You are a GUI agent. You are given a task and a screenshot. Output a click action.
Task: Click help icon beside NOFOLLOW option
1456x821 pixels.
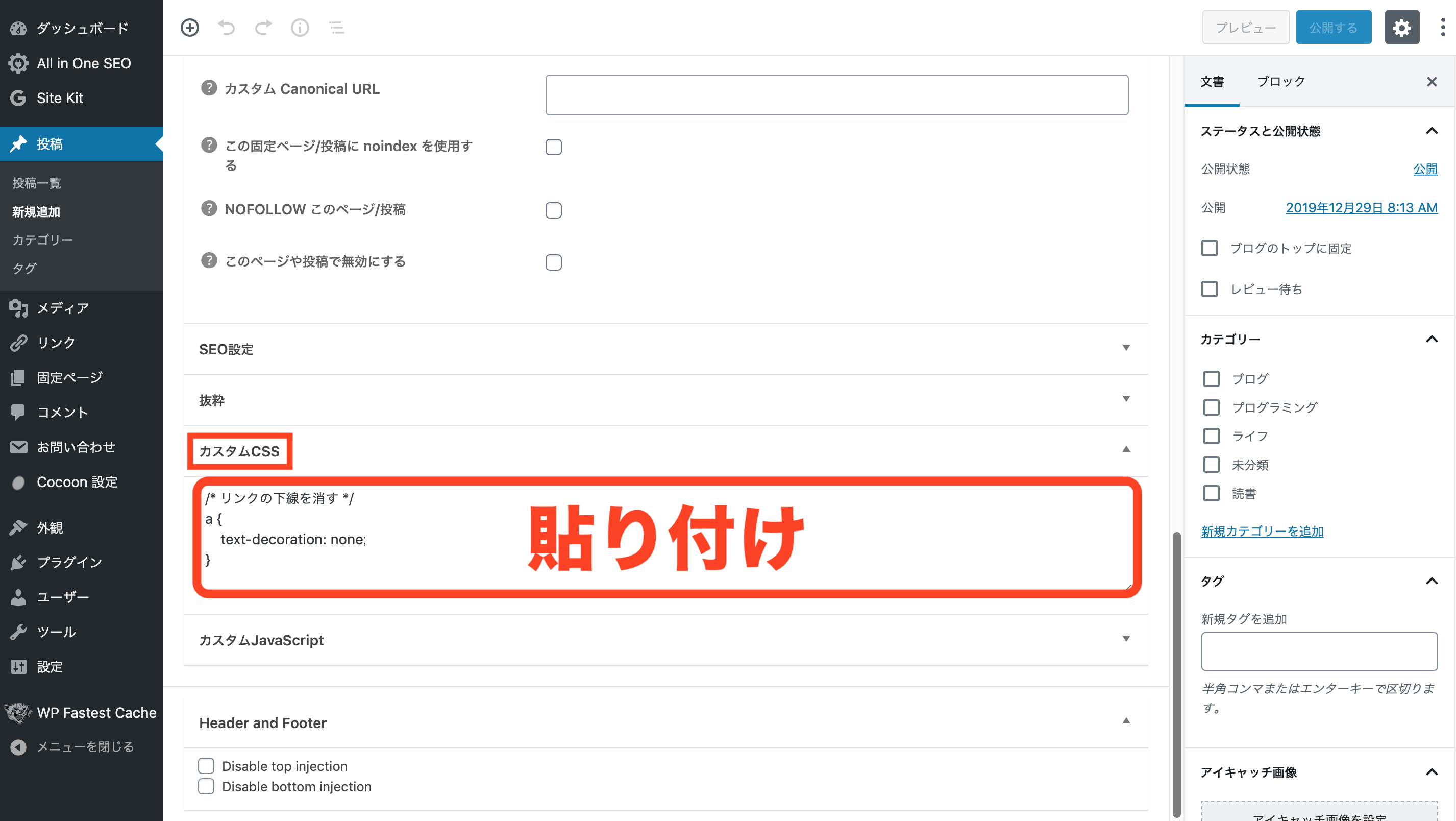pyautogui.click(x=209, y=209)
